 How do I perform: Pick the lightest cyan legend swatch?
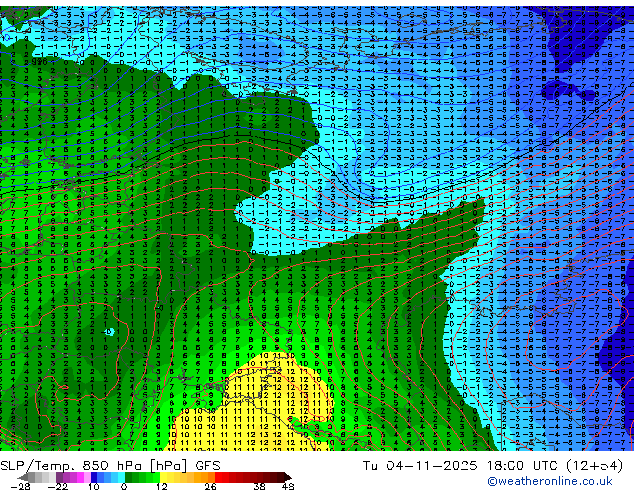click(x=121, y=477)
